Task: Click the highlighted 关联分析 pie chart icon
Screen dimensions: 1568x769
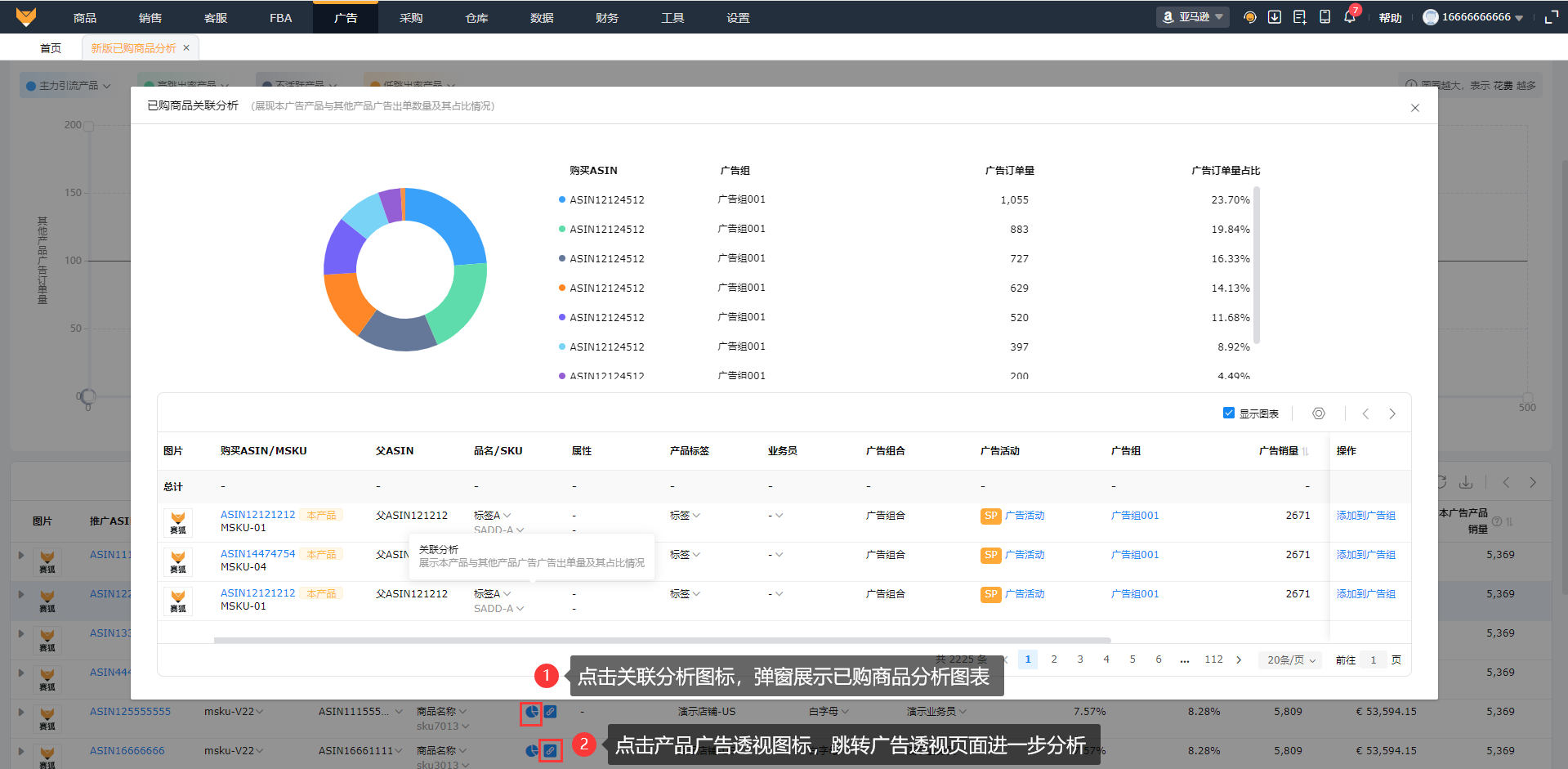Action: coord(531,712)
